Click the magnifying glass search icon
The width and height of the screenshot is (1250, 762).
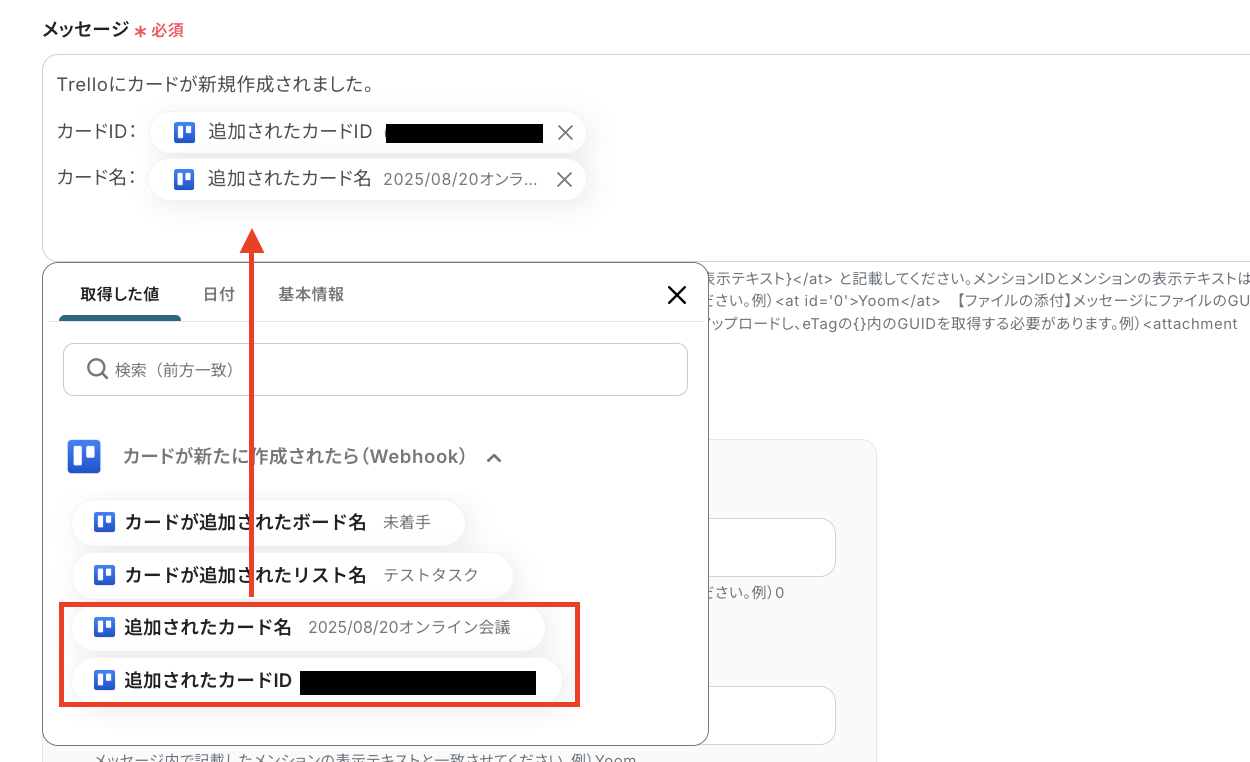97,369
